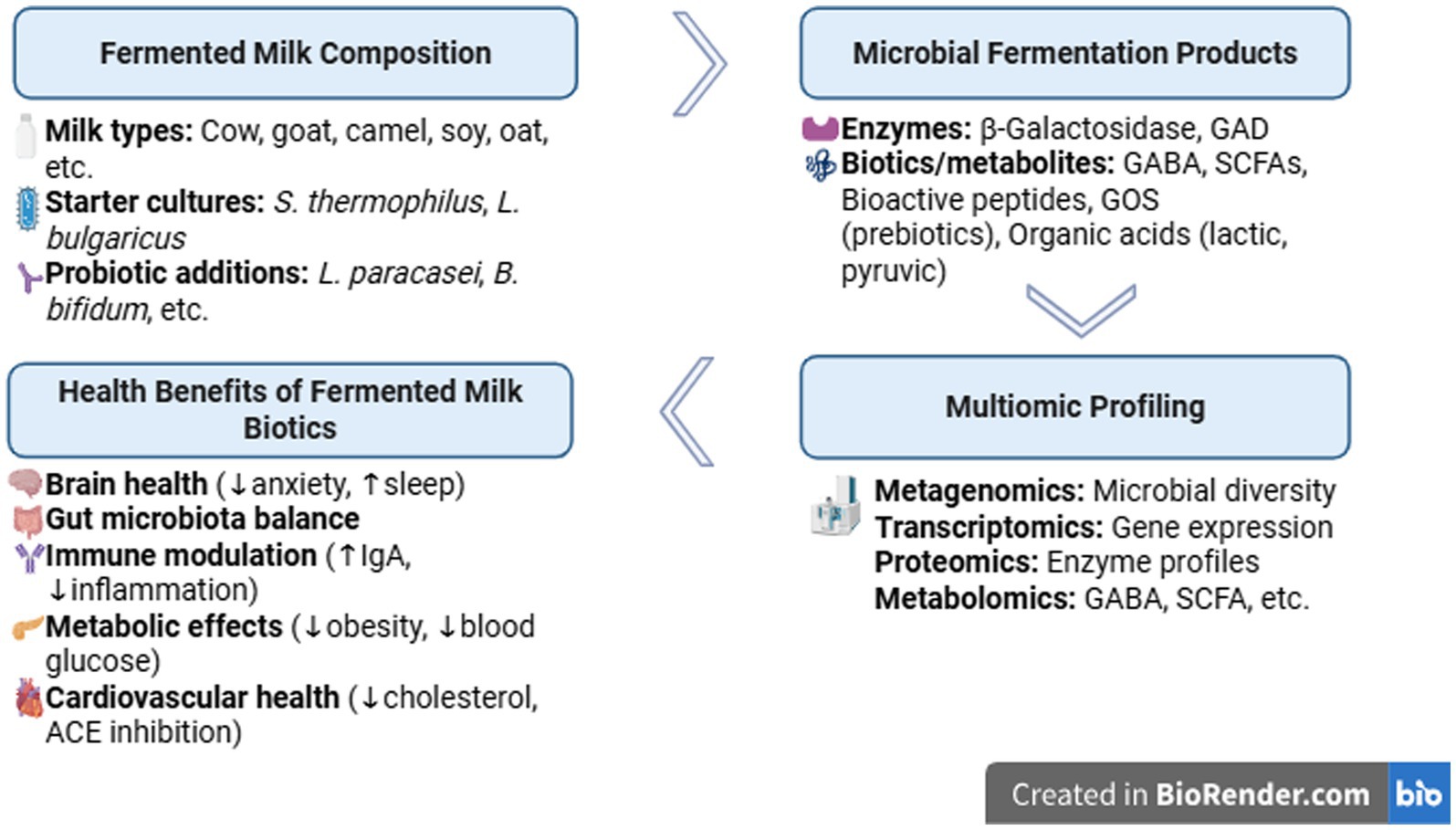Click the red heart cardiovascular icon

pyautogui.click(x=29, y=699)
